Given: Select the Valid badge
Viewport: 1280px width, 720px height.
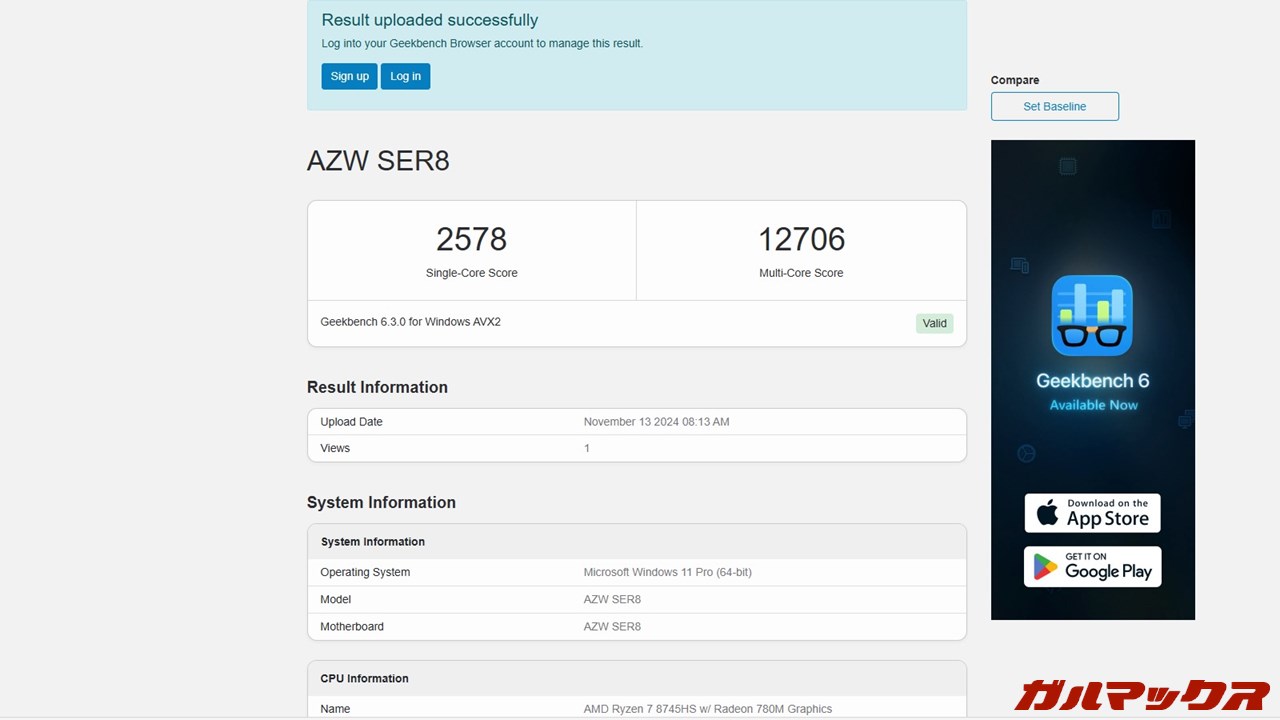Looking at the screenshot, I should [934, 323].
